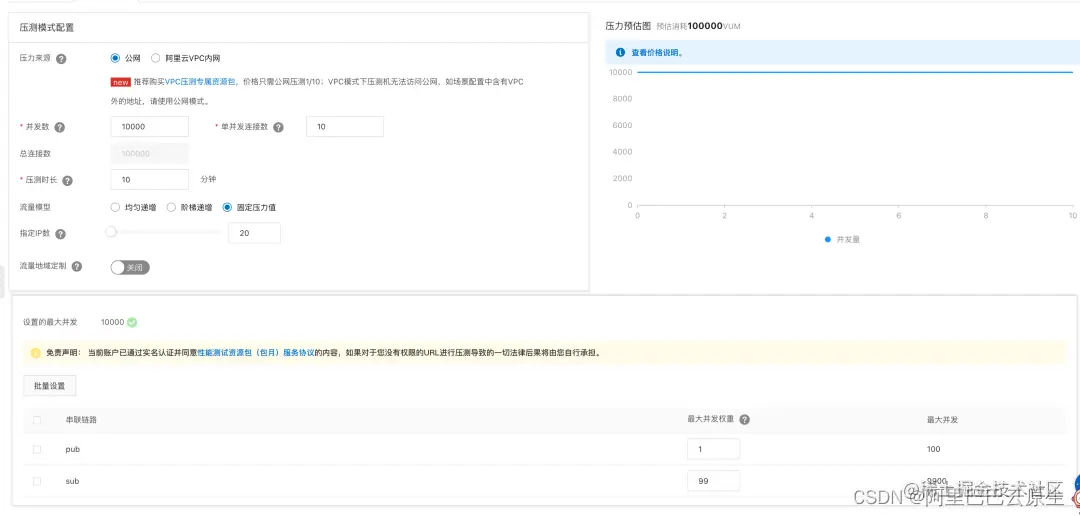Click warning icon in 免责声明 notice
The image size is (1080, 516).
[x=36, y=353]
